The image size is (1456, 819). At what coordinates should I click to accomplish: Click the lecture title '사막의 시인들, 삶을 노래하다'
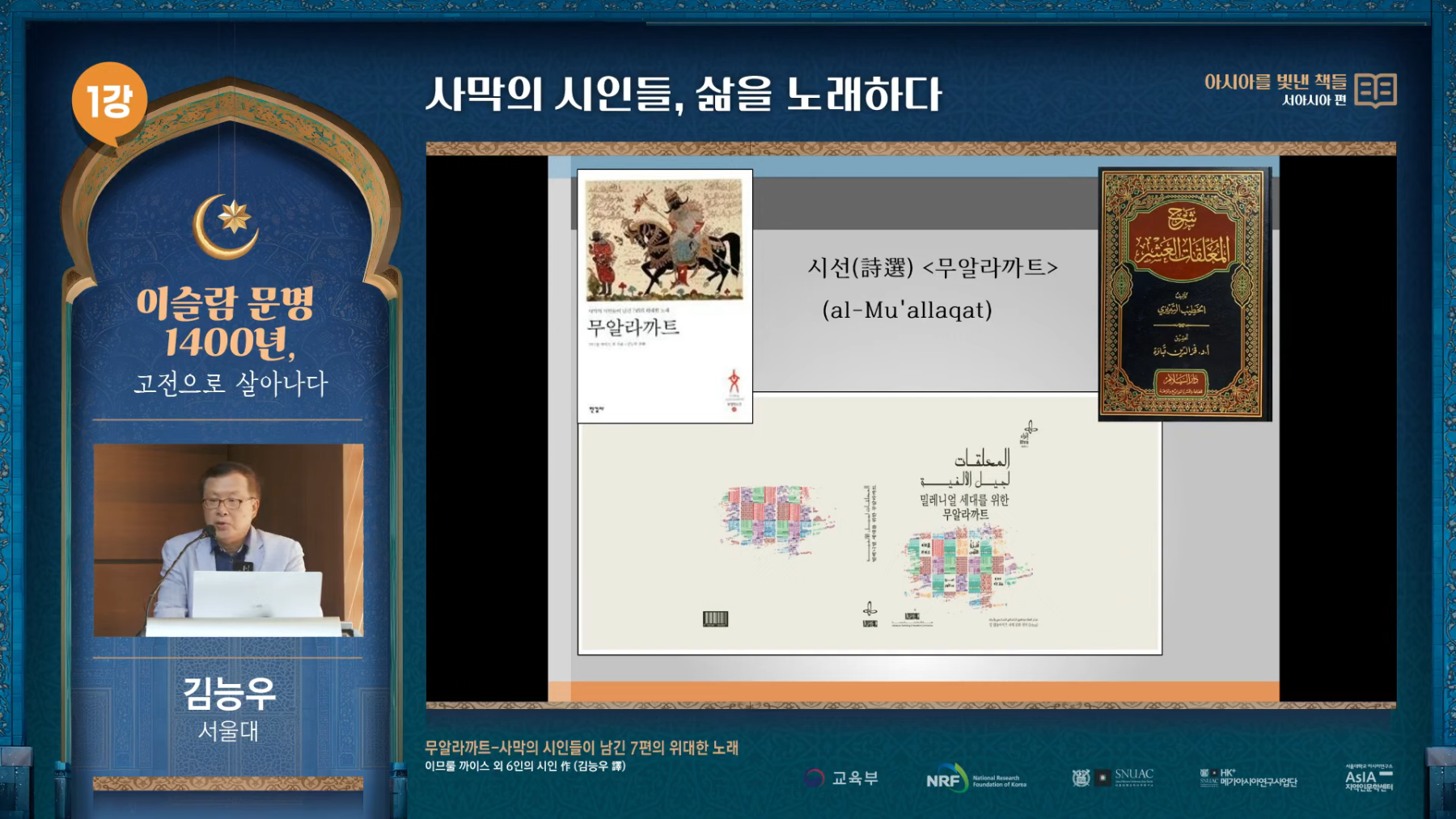[x=684, y=95]
